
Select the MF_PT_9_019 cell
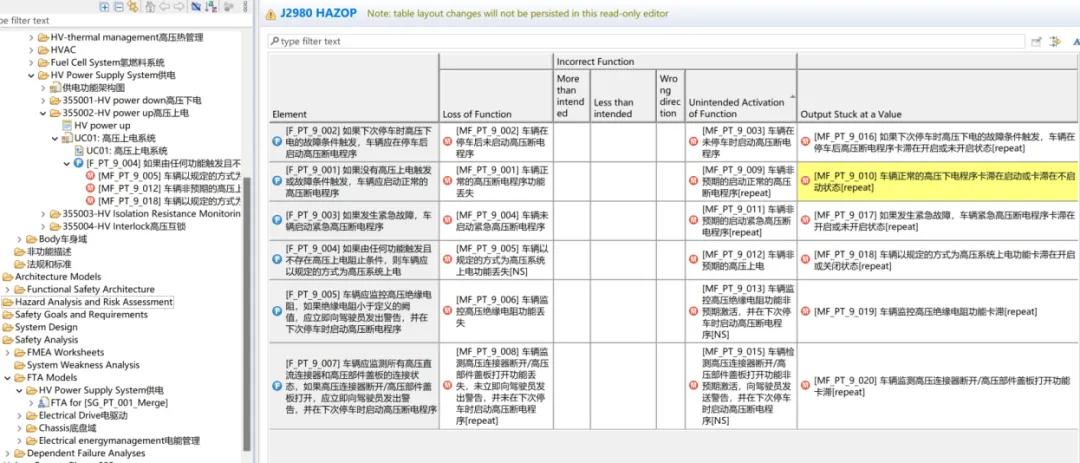[x=938, y=311]
